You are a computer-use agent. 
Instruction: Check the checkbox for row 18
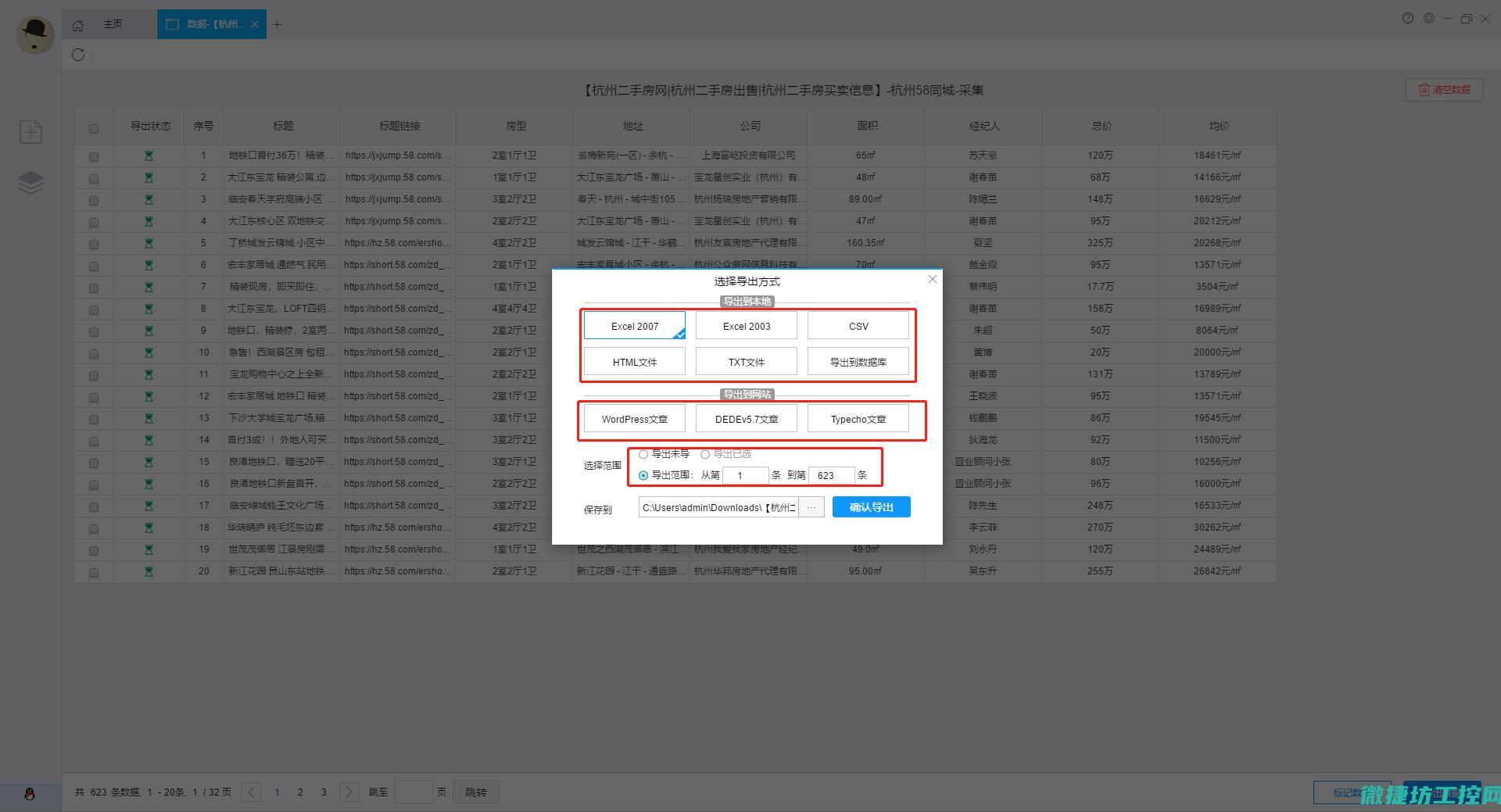coord(94,529)
